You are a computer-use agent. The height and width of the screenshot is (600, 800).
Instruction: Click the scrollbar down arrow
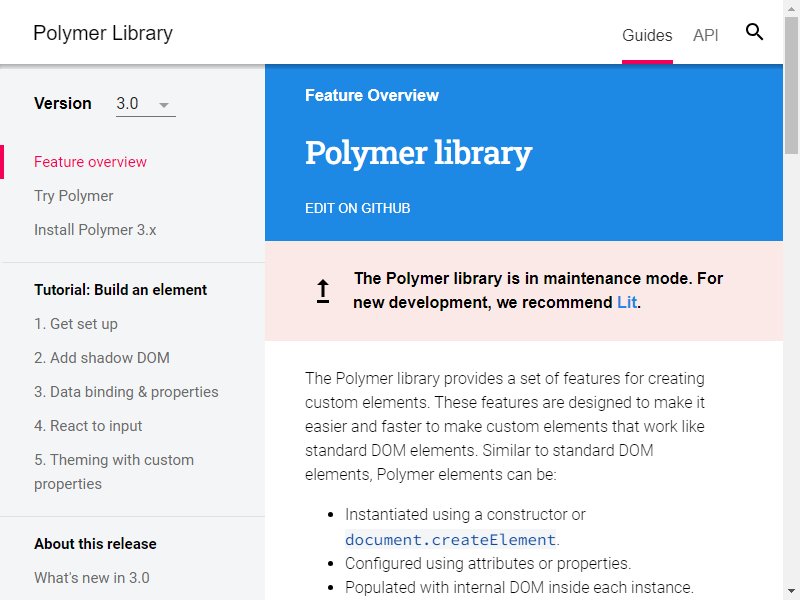point(791,592)
